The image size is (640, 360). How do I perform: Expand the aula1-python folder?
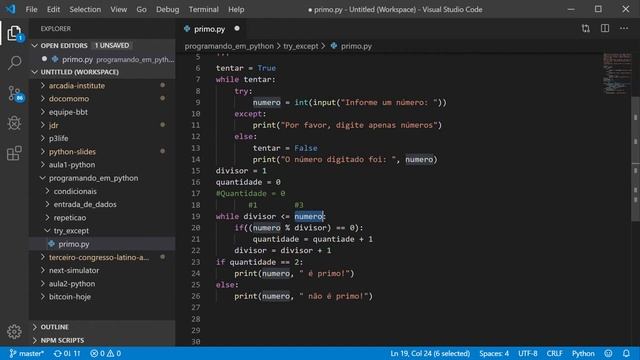point(102,165)
